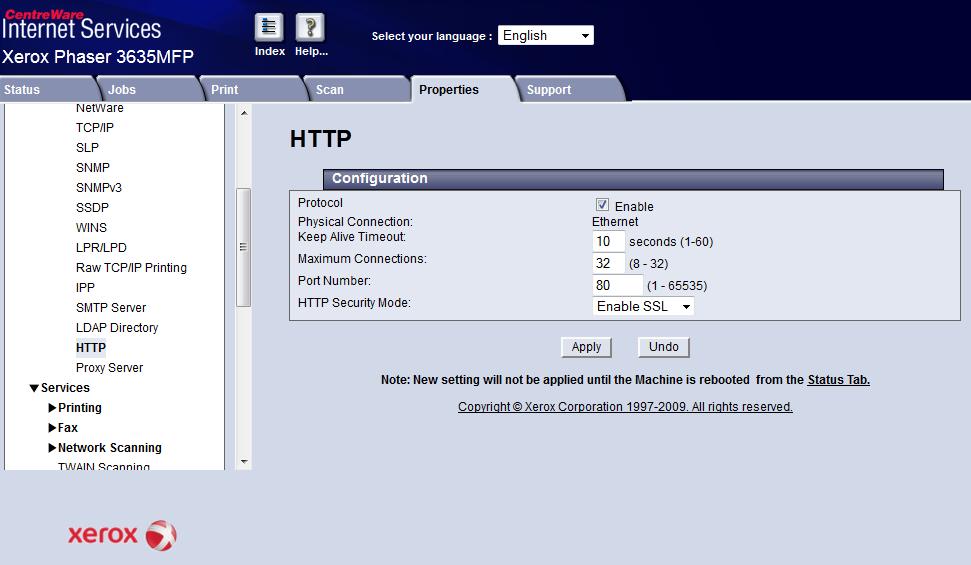The height and width of the screenshot is (565, 971).
Task: Click the CentreWare Internet Services logo
Action: coord(81,25)
